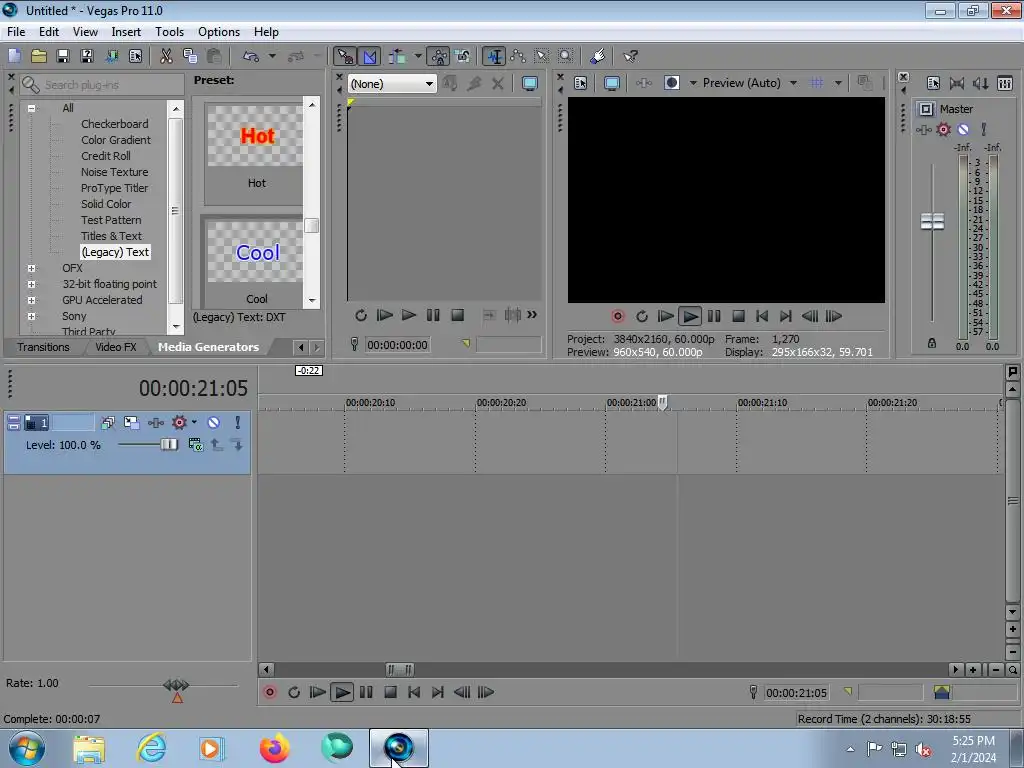Select the Checkerboard generator
Screen dimensions: 1024x768
click(x=114, y=124)
